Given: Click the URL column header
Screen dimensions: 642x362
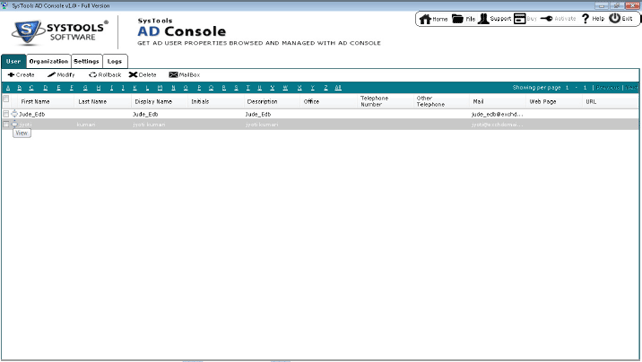Looking at the screenshot, I should [591, 102].
